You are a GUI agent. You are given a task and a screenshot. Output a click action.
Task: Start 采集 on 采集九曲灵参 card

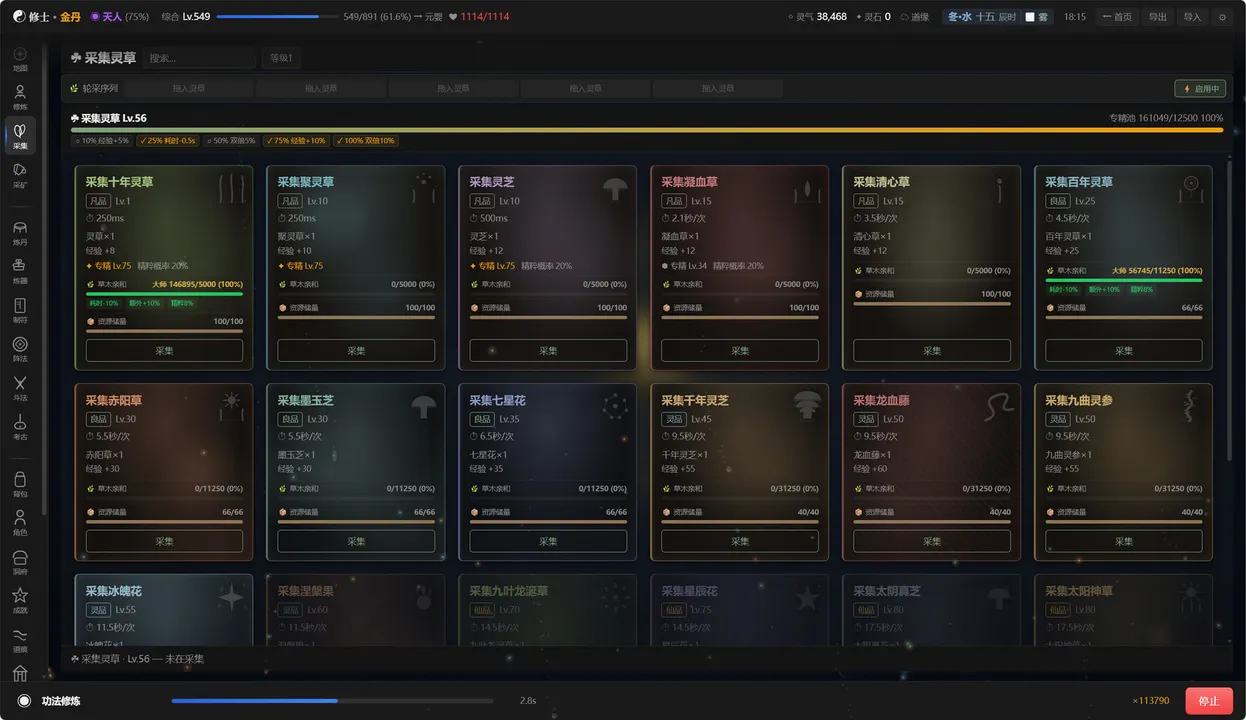(1124, 541)
